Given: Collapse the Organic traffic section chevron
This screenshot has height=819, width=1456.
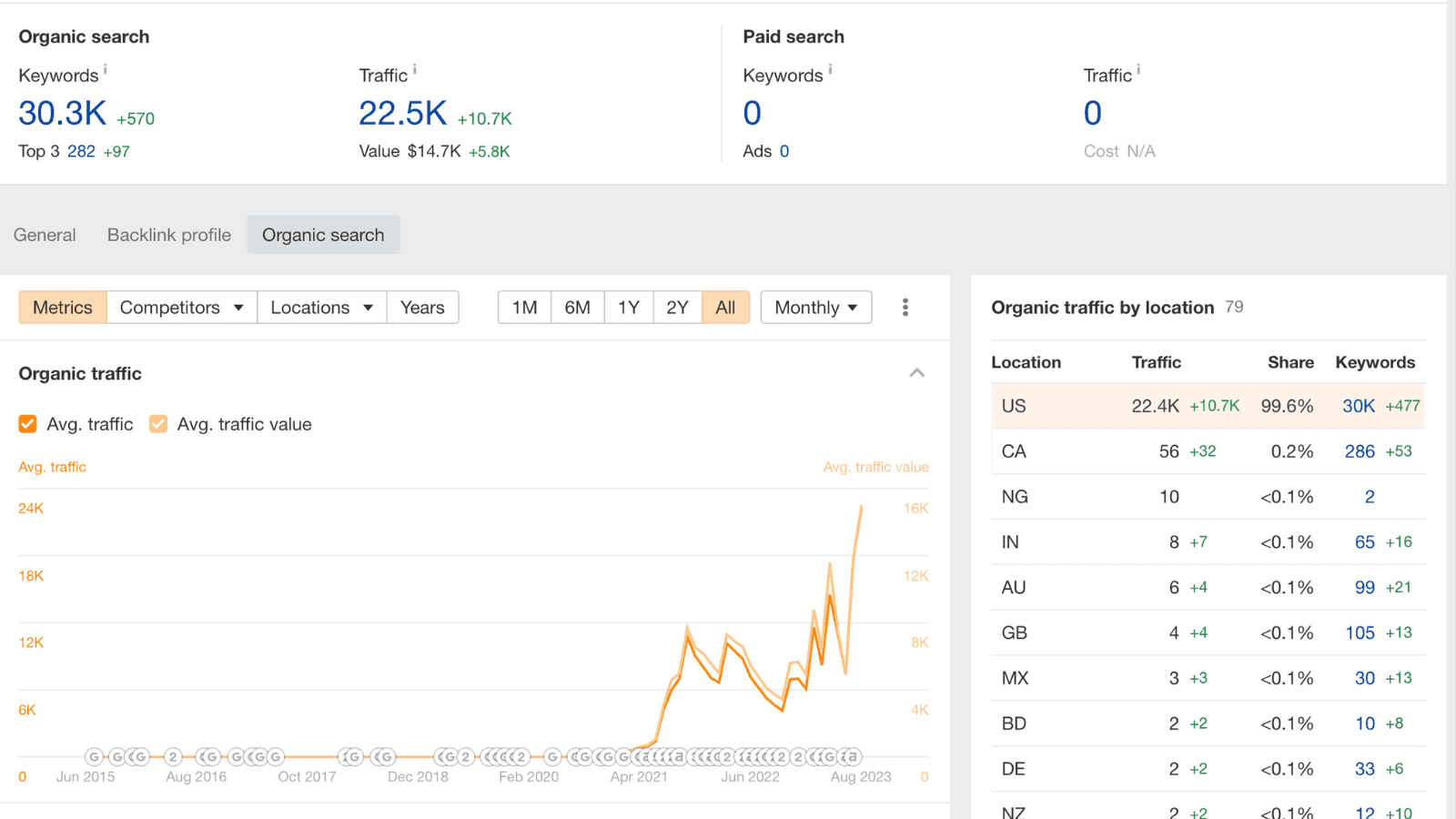Looking at the screenshot, I should pos(917,373).
